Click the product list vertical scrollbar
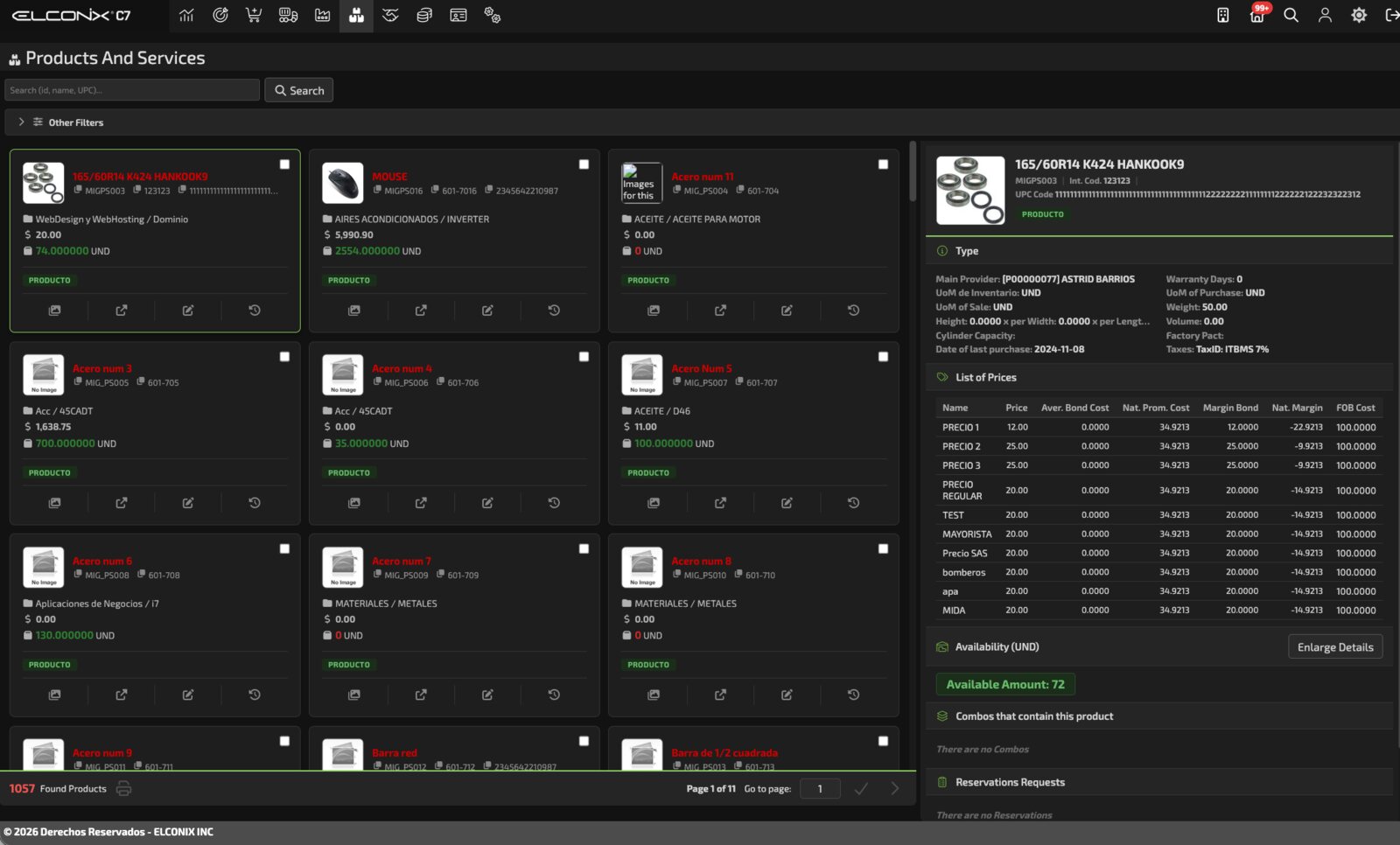 click(913, 171)
